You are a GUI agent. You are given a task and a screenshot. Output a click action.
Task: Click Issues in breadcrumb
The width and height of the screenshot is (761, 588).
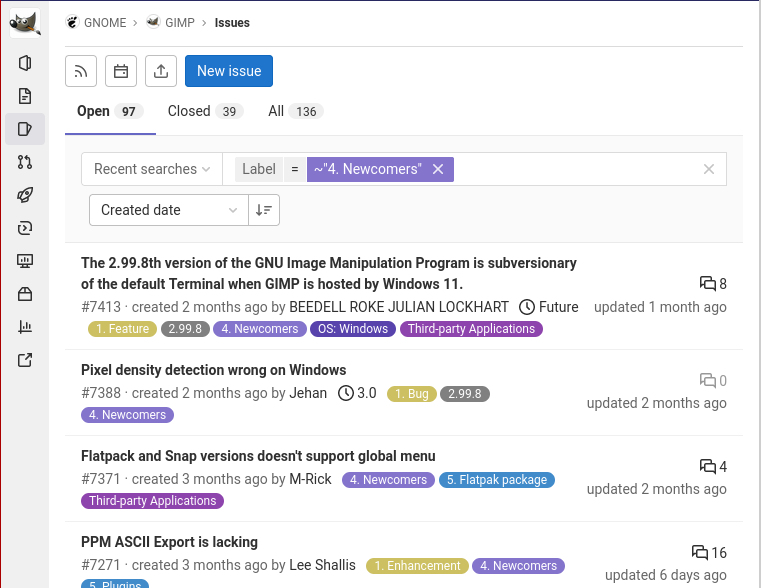point(232,23)
